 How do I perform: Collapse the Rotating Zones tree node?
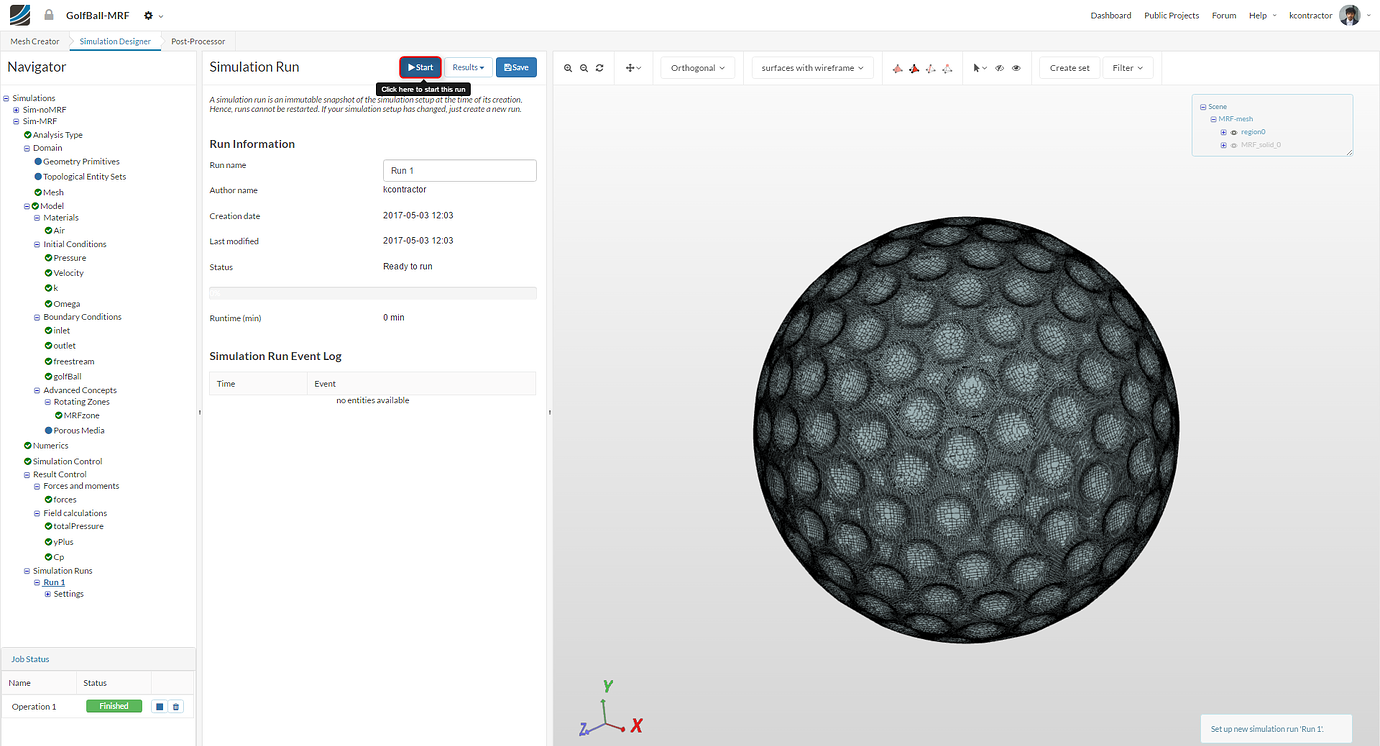point(47,401)
